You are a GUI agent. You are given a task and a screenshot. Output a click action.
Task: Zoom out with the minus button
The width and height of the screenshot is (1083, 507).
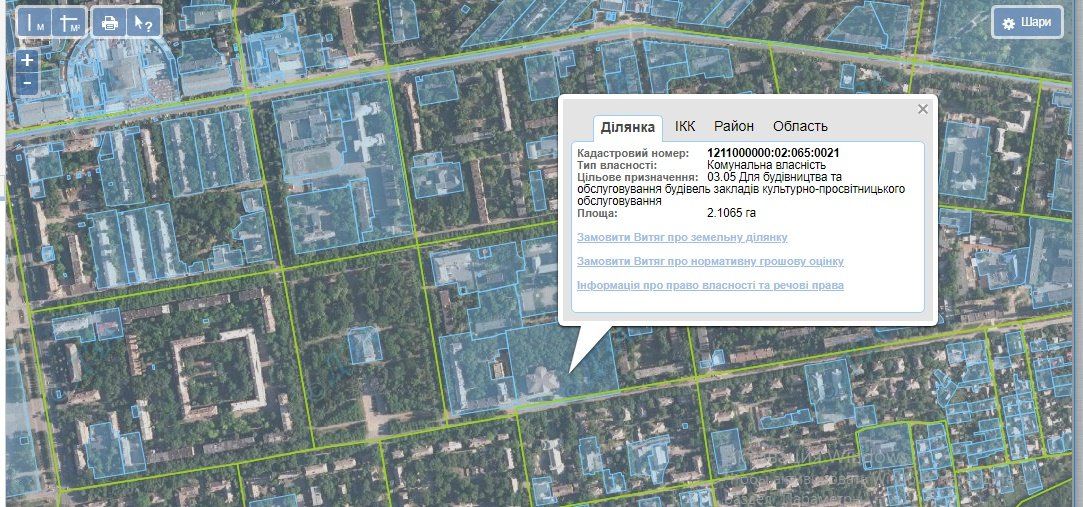pos(27,84)
